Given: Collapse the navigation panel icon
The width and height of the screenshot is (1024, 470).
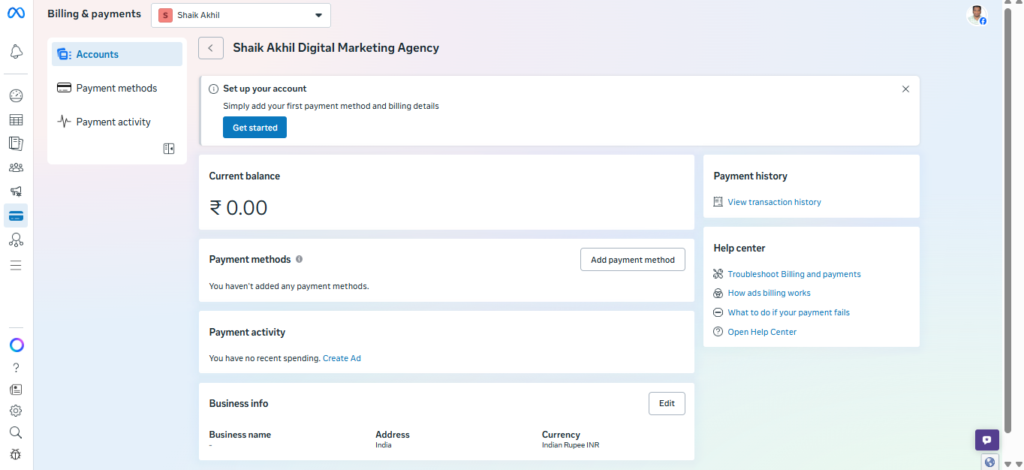Looking at the screenshot, I should [x=169, y=149].
